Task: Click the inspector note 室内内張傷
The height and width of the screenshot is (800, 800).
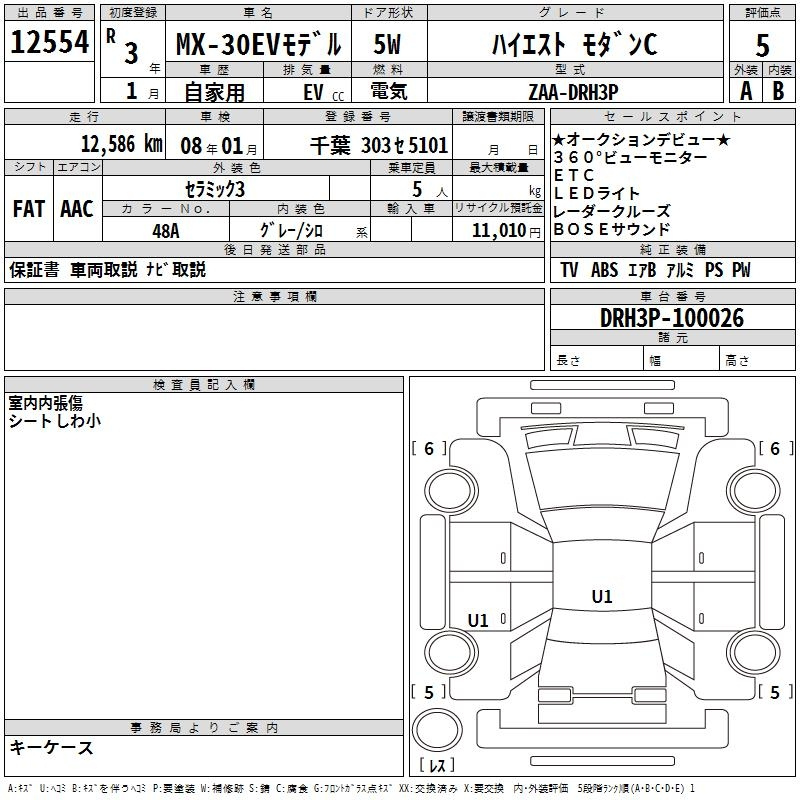Action: (x=45, y=403)
